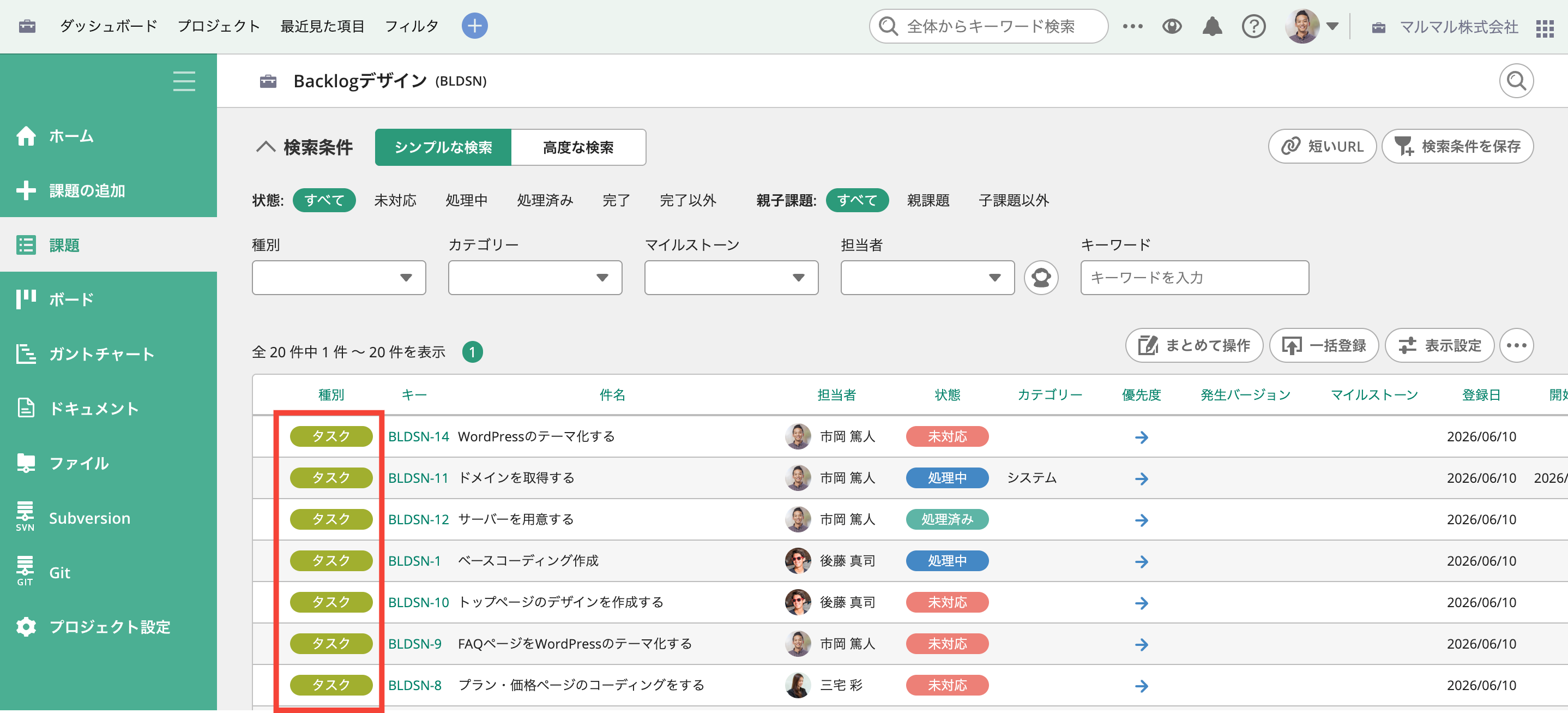
Task: Open the 担当者 dropdown
Action: [927, 278]
